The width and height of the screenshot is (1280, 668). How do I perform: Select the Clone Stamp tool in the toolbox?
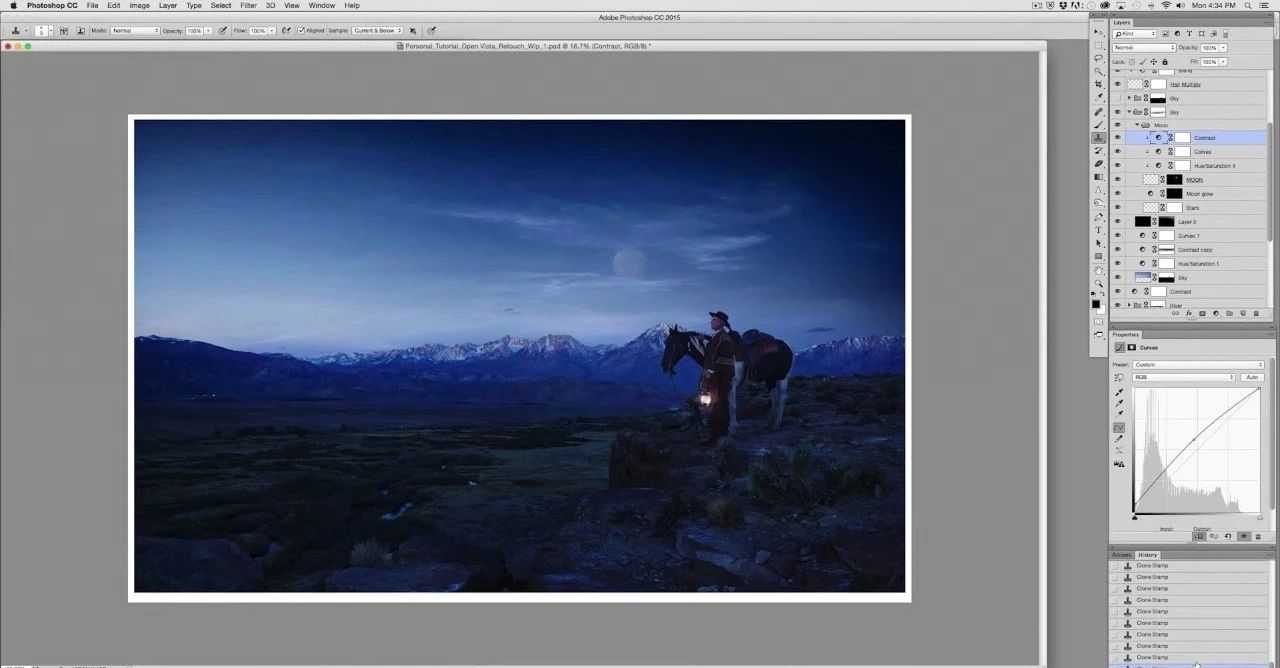click(x=1099, y=138)
